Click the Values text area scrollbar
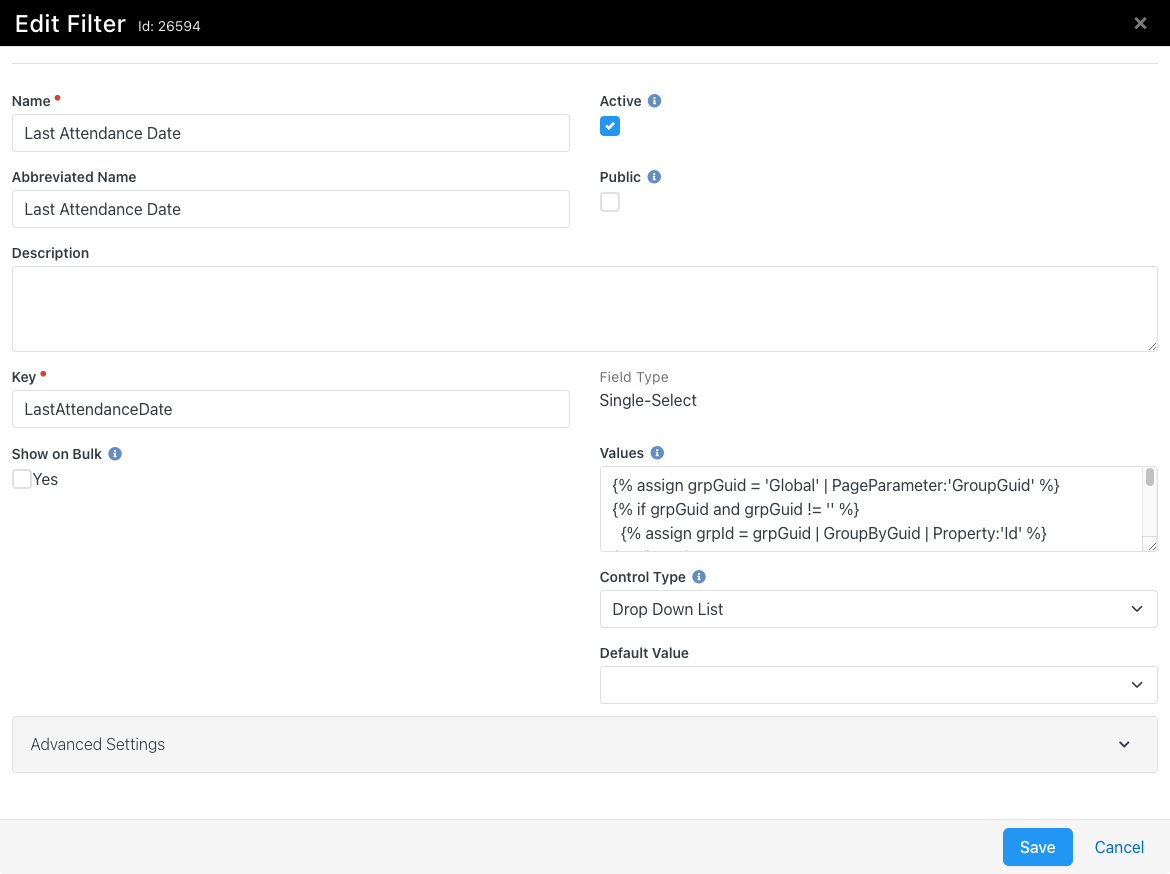 (x=1150, y=478)
